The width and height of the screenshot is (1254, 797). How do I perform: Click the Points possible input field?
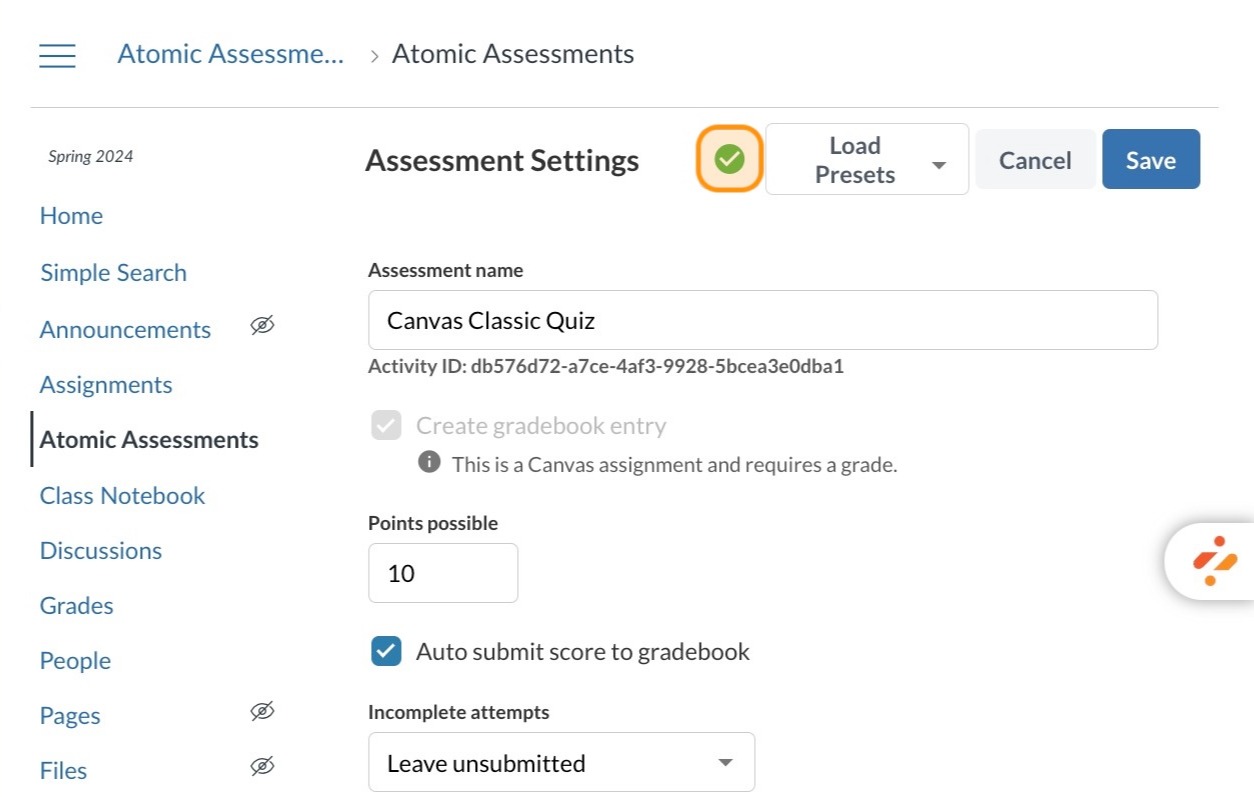(x=443, y=573)
